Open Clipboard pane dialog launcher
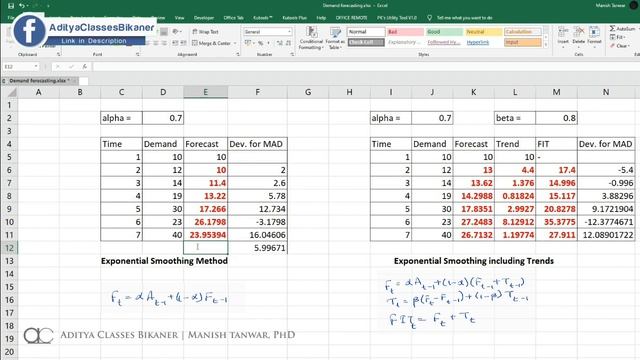The width and height of the screenshot is (640, 360). click(x=58, y=54)
